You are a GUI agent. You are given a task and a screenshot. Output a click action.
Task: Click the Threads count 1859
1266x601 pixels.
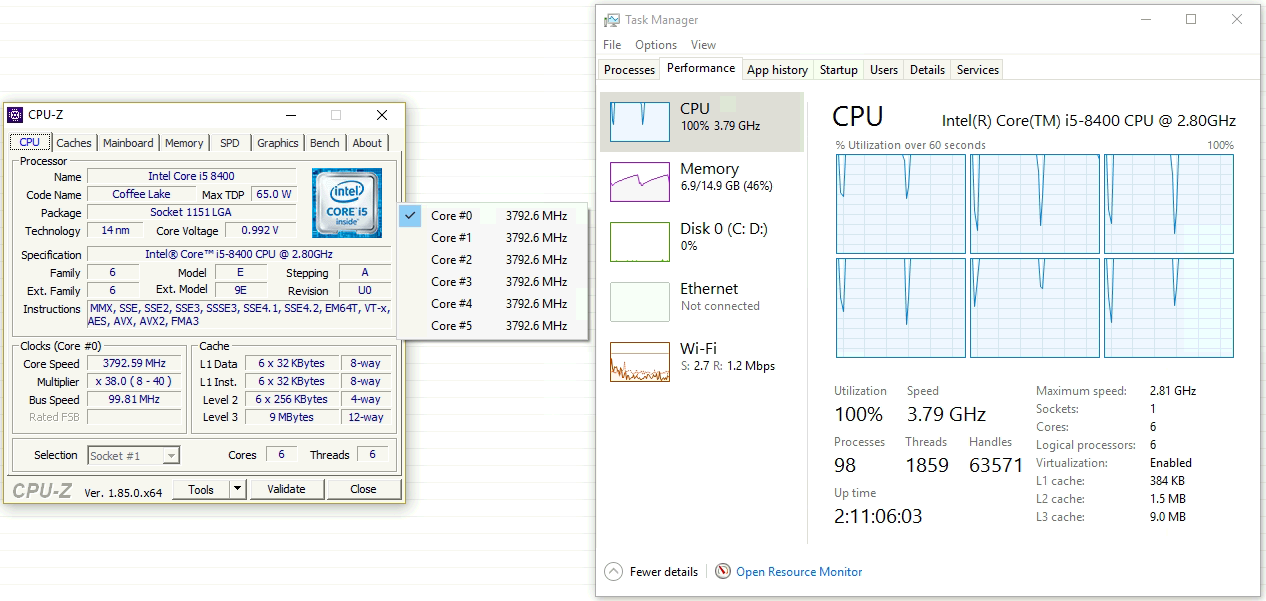coord(927,465)
